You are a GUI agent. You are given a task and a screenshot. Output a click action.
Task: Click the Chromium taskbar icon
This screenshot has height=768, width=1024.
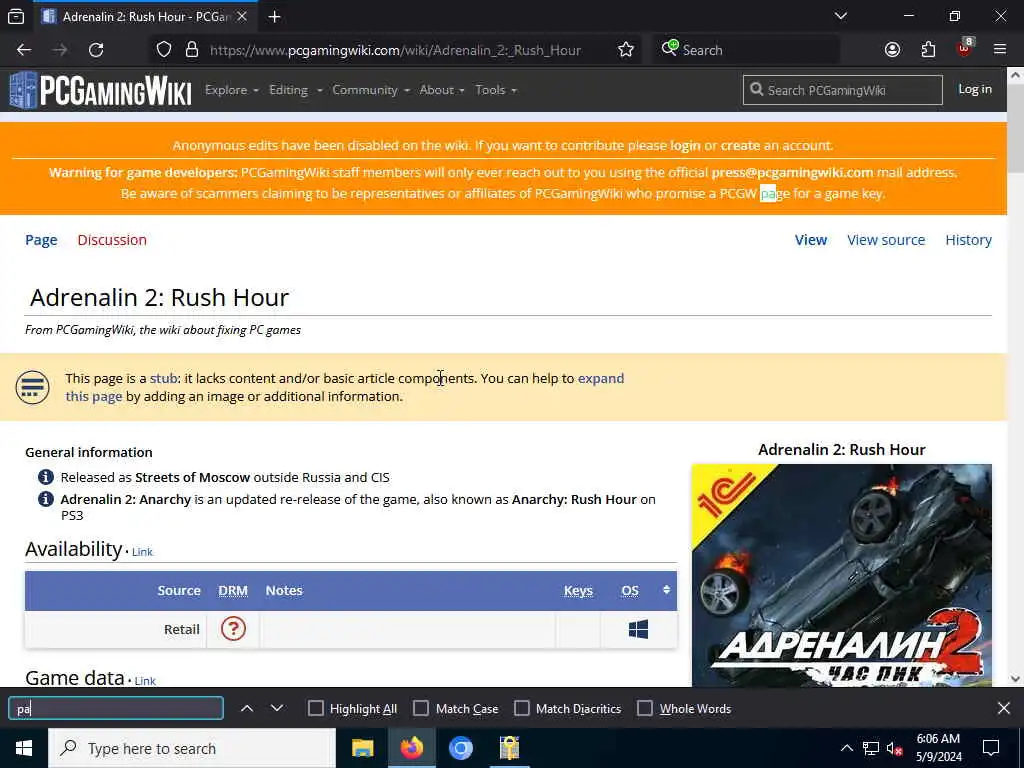point(461,748)
